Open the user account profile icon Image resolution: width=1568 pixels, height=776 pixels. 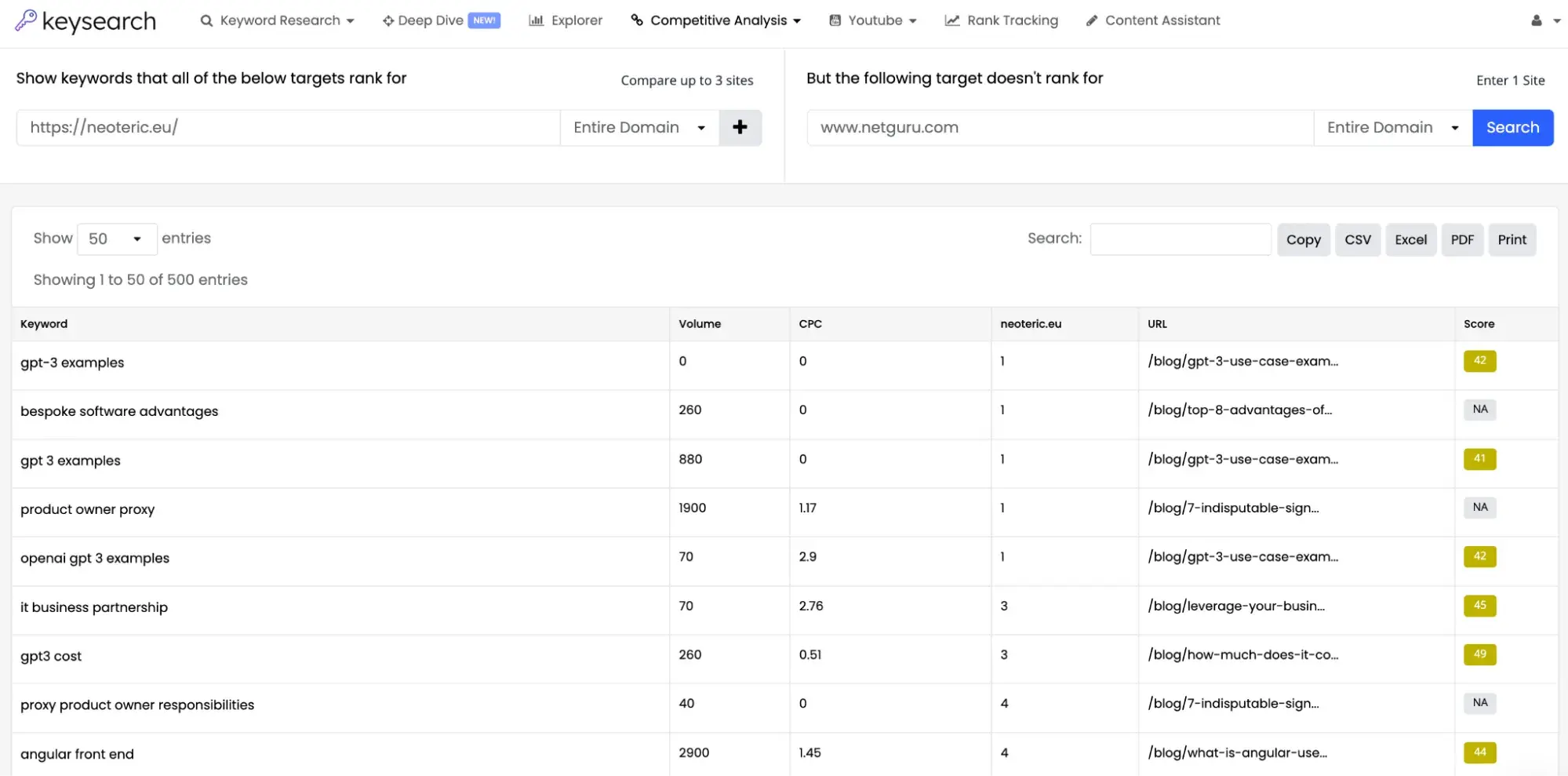click(x=1536, y=20)
